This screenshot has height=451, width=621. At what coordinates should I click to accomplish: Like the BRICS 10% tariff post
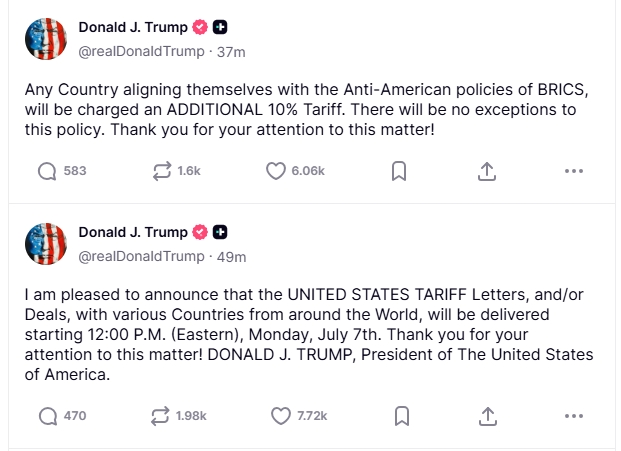pyautogui.click(x=277, y=171)
